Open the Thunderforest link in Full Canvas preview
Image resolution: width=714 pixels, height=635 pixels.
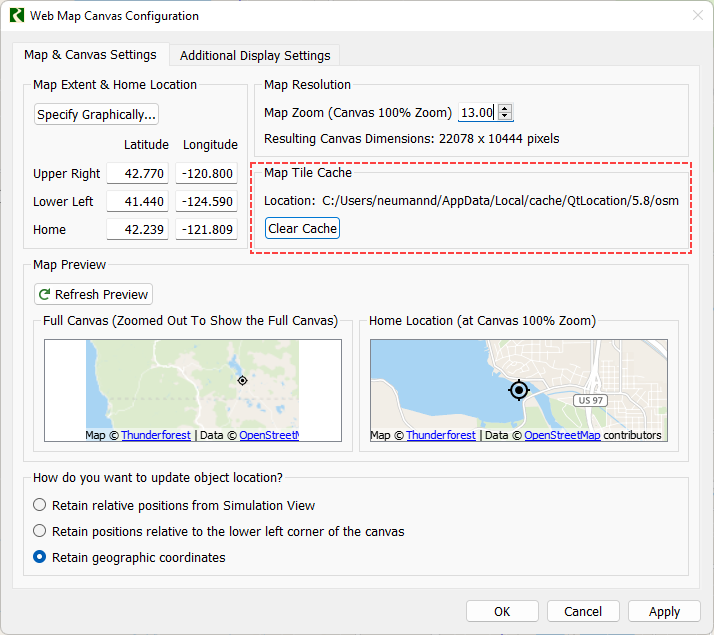pos(156,435)
